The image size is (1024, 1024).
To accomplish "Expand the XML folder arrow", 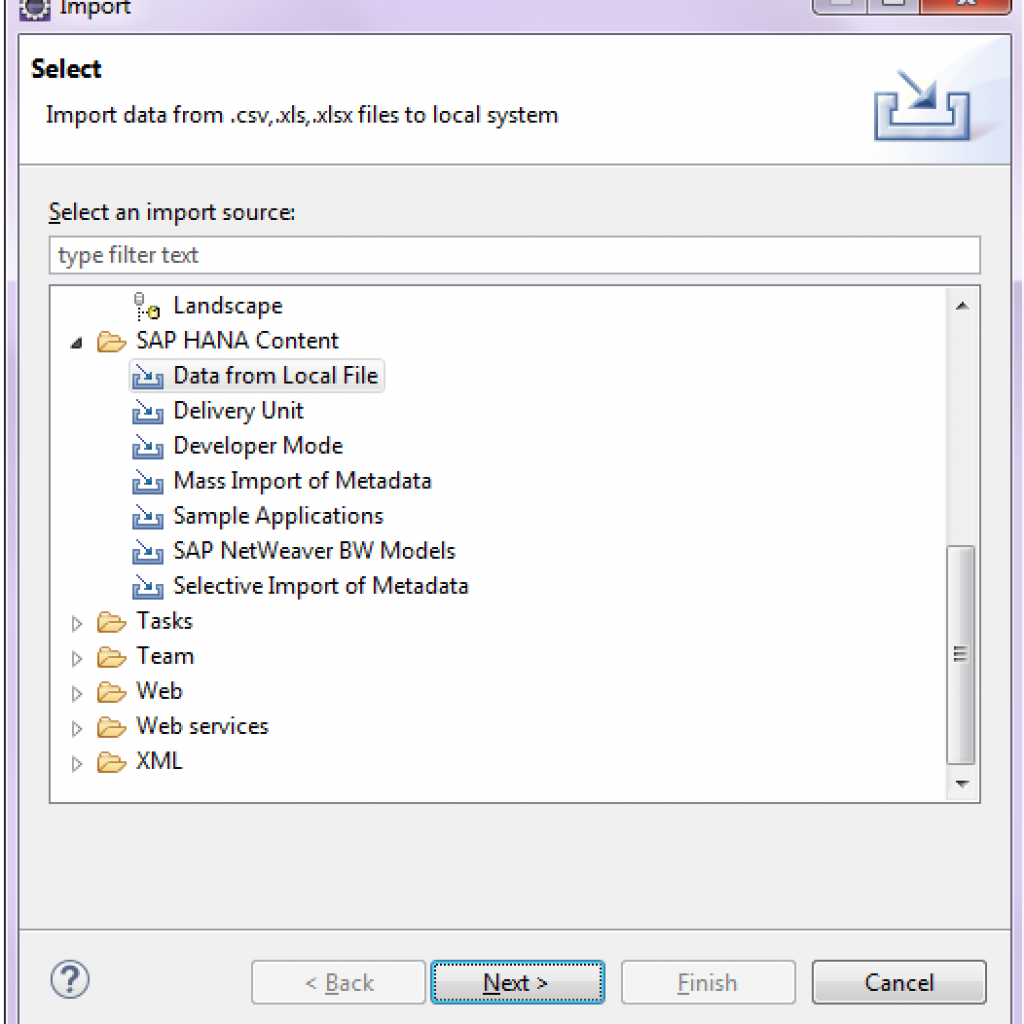I will 76,763.
